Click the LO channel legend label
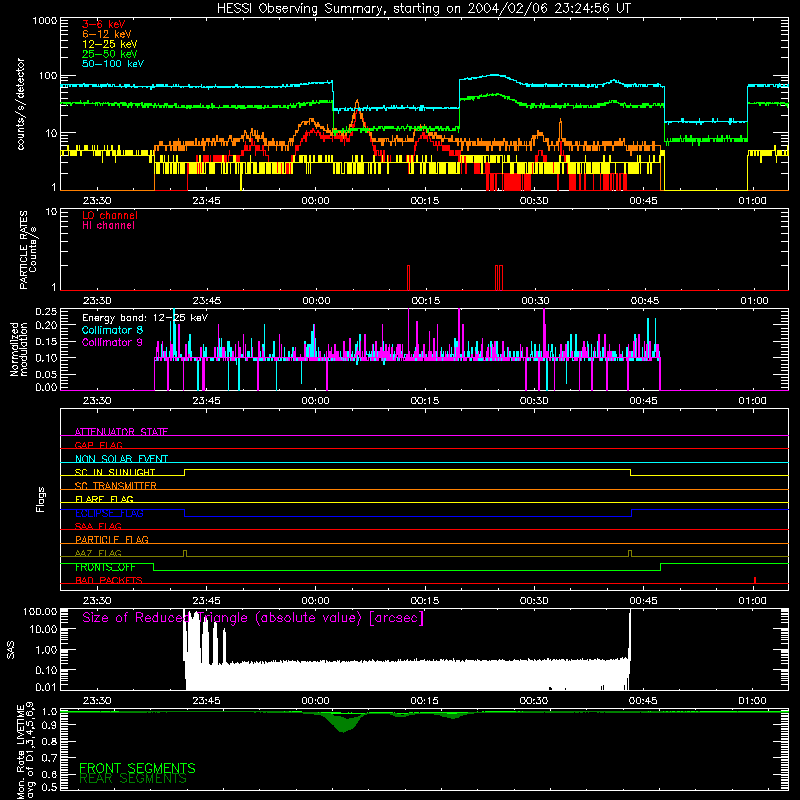The width and height of the screenshot is (800, 800). 110,215
